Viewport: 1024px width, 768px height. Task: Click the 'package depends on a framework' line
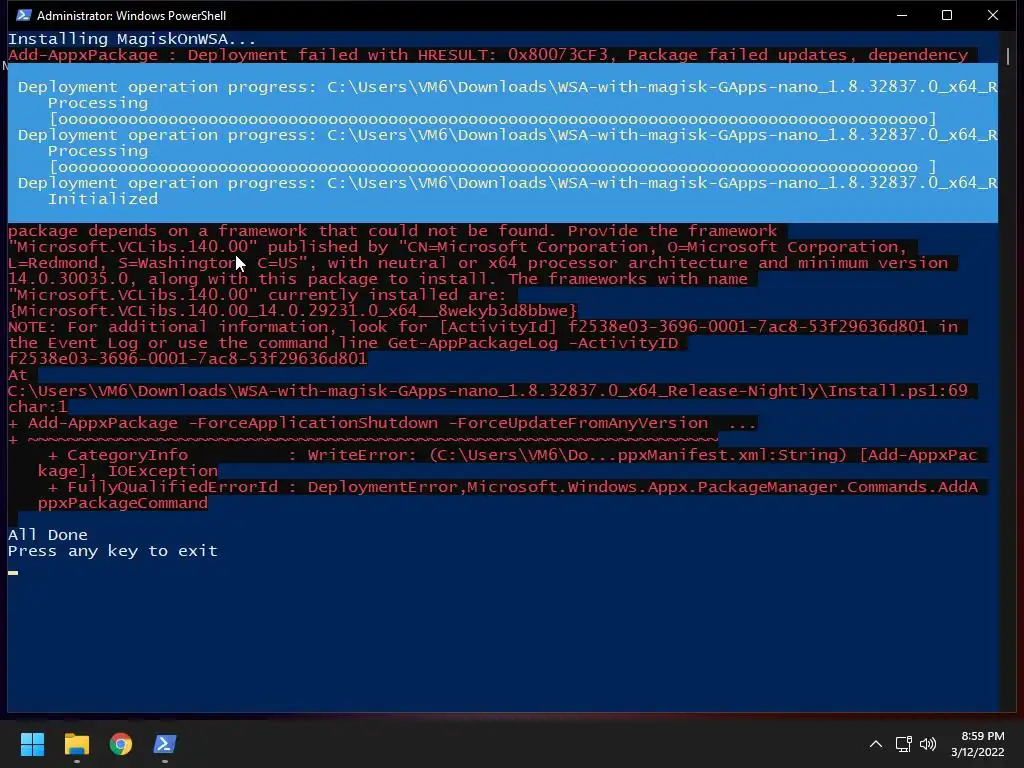(392, 231)
